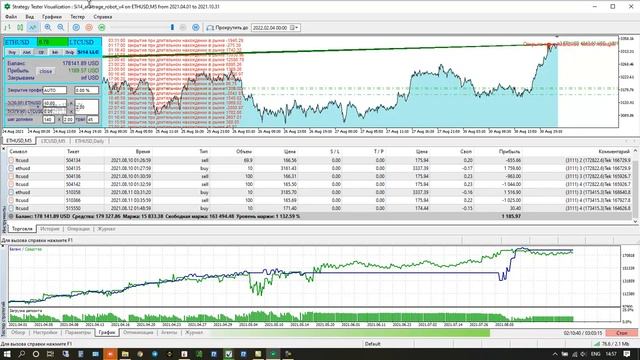Open the tester Агенты tab

click(169, 333)
